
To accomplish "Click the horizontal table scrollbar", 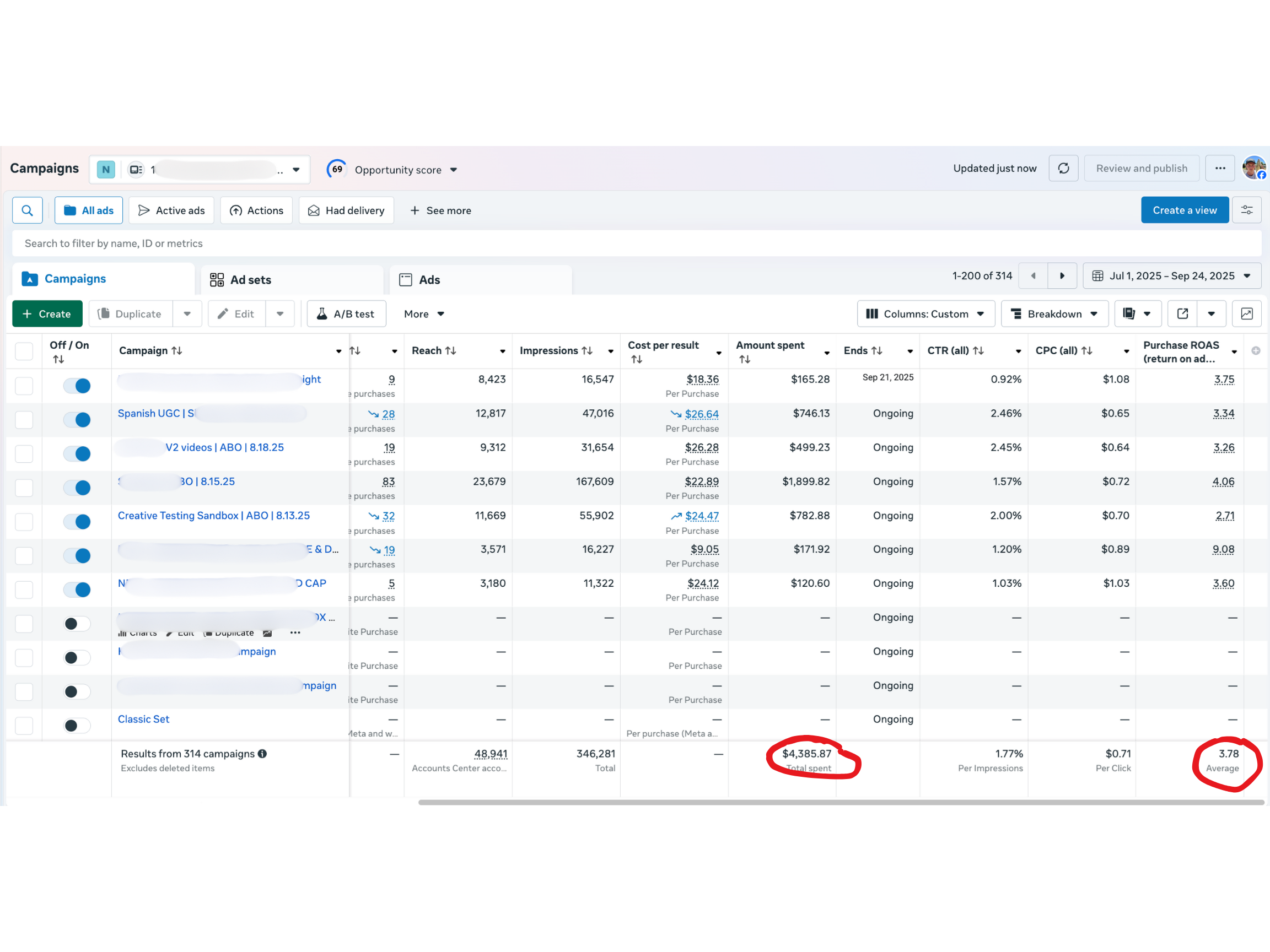I will pyautogui.click(x=841, y=802).
